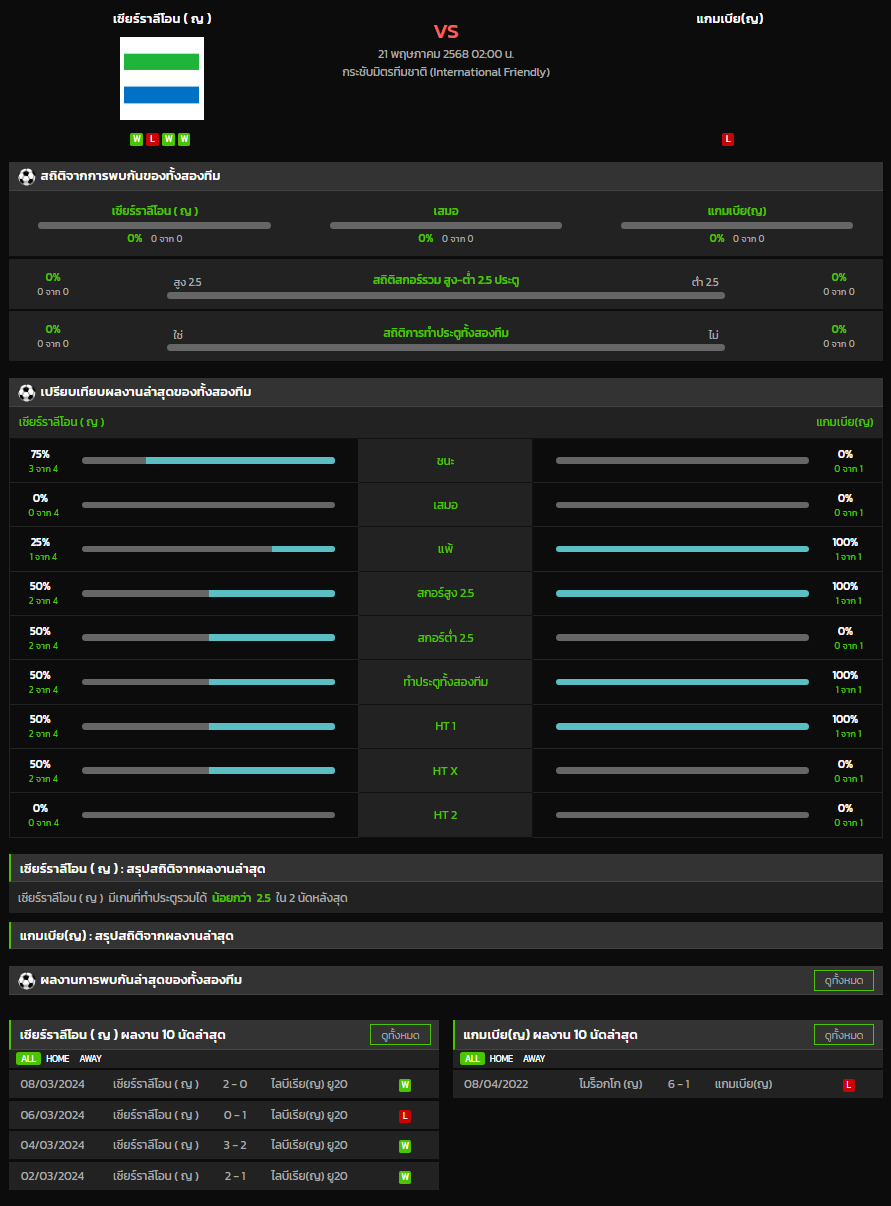This screenshot has height=1206, width=891.
Task: Click the soccer ball icon beside สถิติจากการพบกันของทั้งสองทีม
Action: (x=27, y=176)
